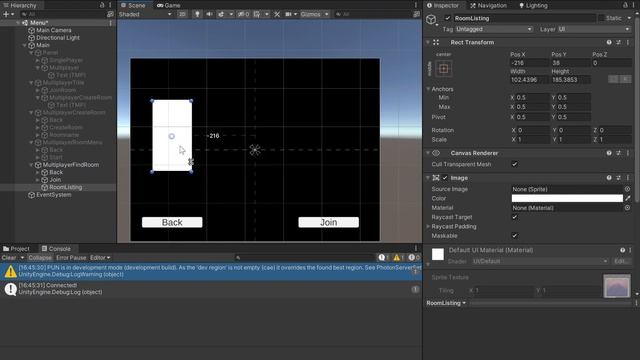
Task: Toggle Collapse in the Console
Action: (40, 258)
